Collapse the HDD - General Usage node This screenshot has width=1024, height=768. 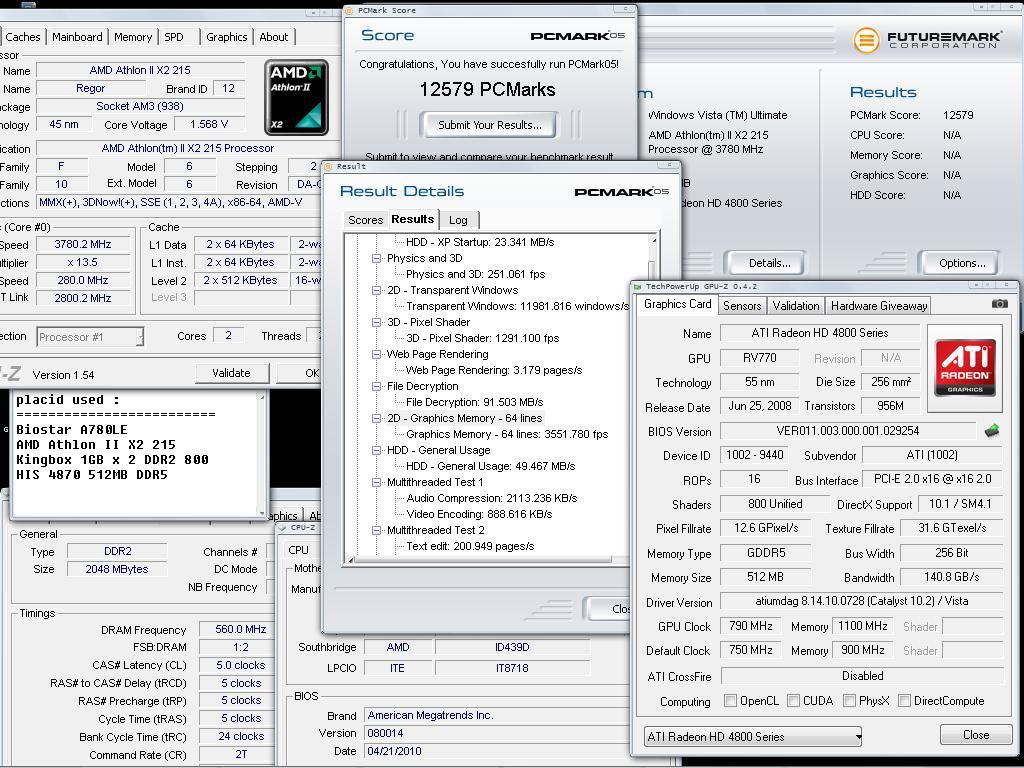(x=376, y=451)
